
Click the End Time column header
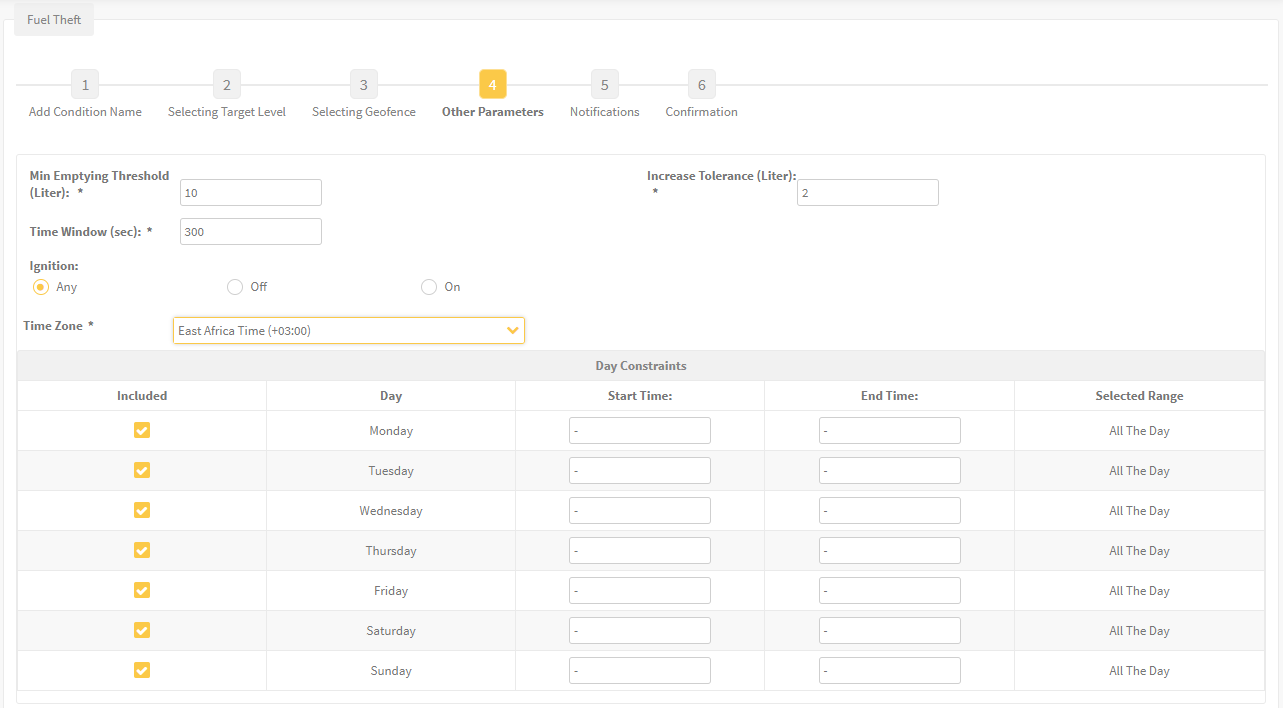[x=890, y=396]
